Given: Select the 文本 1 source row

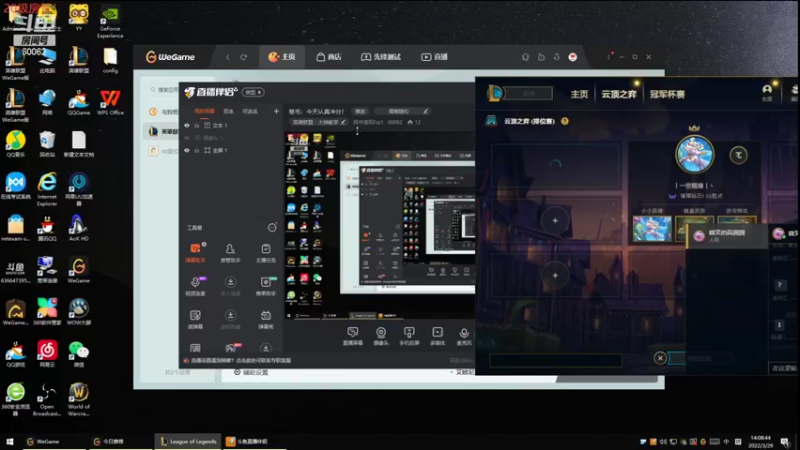Looking at the screenshot, I should click(x=231, y=126).
